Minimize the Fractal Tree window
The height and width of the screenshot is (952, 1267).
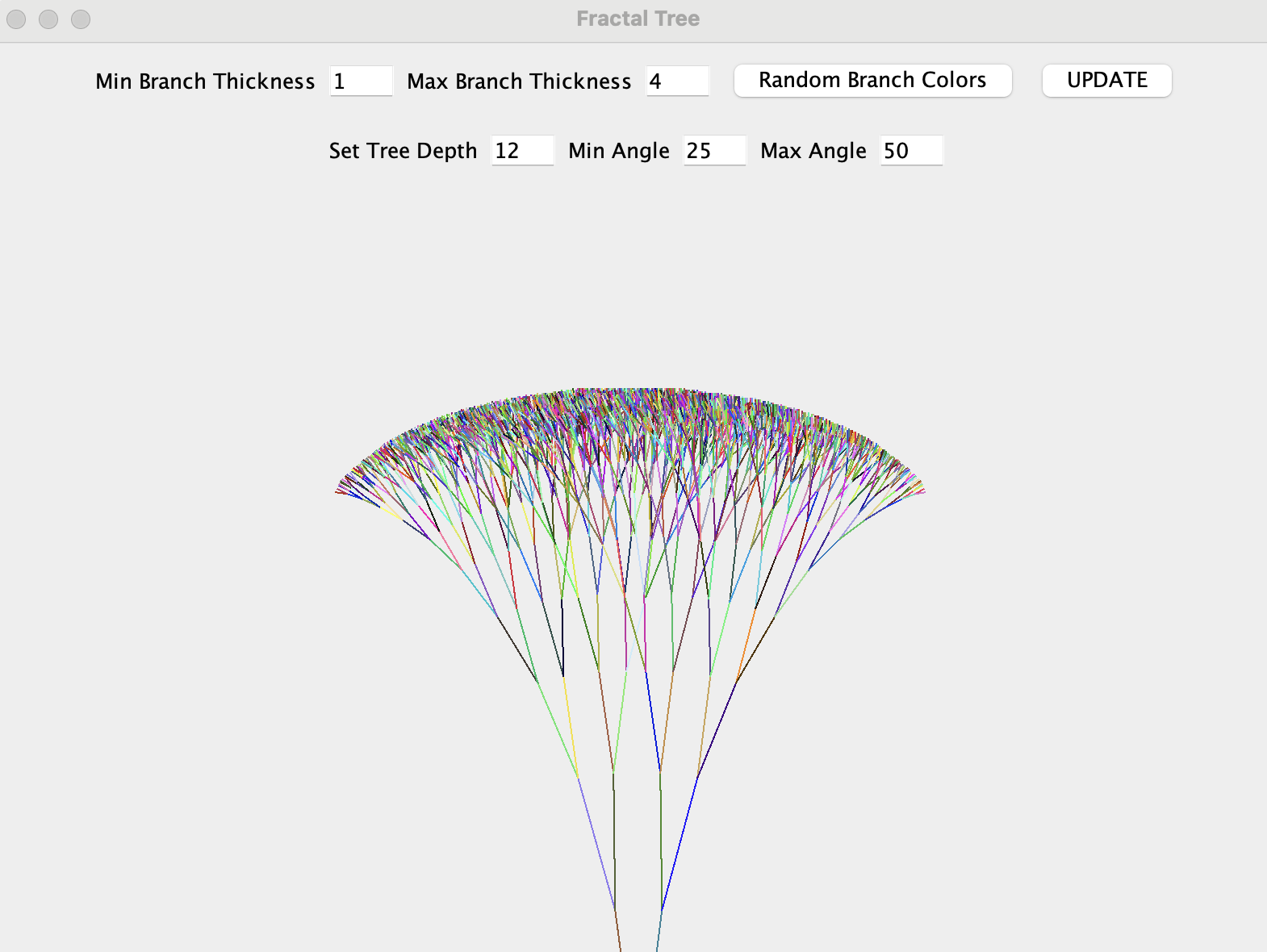pyautogui.click(x=48, y=19)
